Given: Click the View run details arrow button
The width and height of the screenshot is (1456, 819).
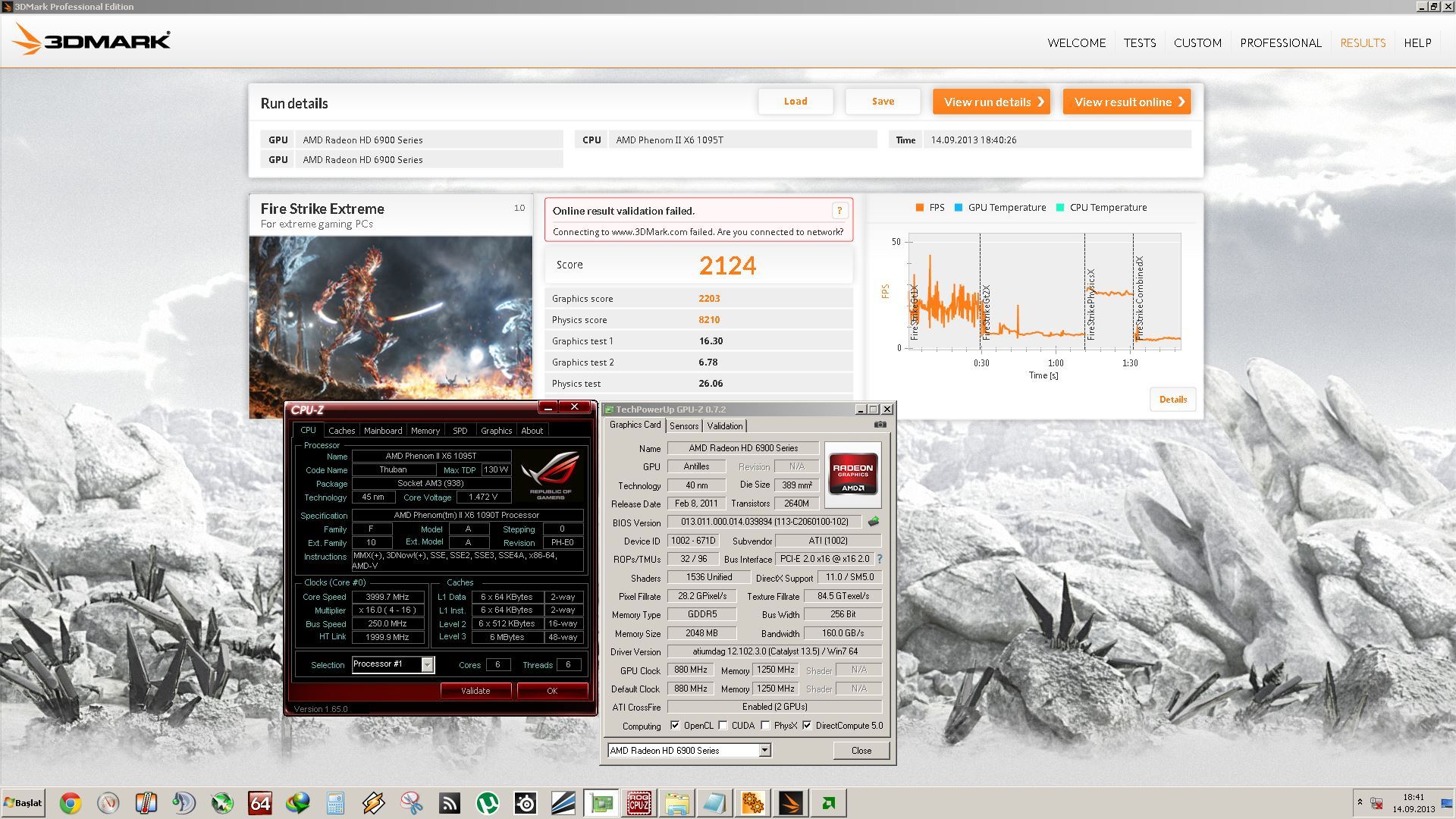Looking at the screenshot, I should [x=991, y=102].
